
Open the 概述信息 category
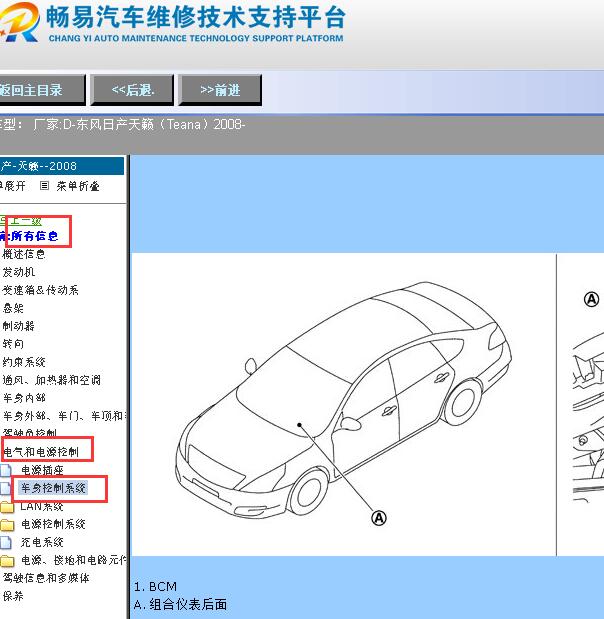(x=24, y=254)
